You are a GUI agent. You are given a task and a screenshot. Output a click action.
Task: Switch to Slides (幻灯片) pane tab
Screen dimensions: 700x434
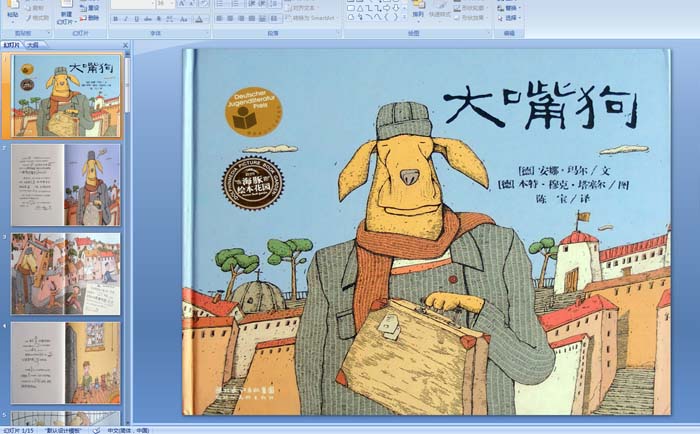[12, 45]
